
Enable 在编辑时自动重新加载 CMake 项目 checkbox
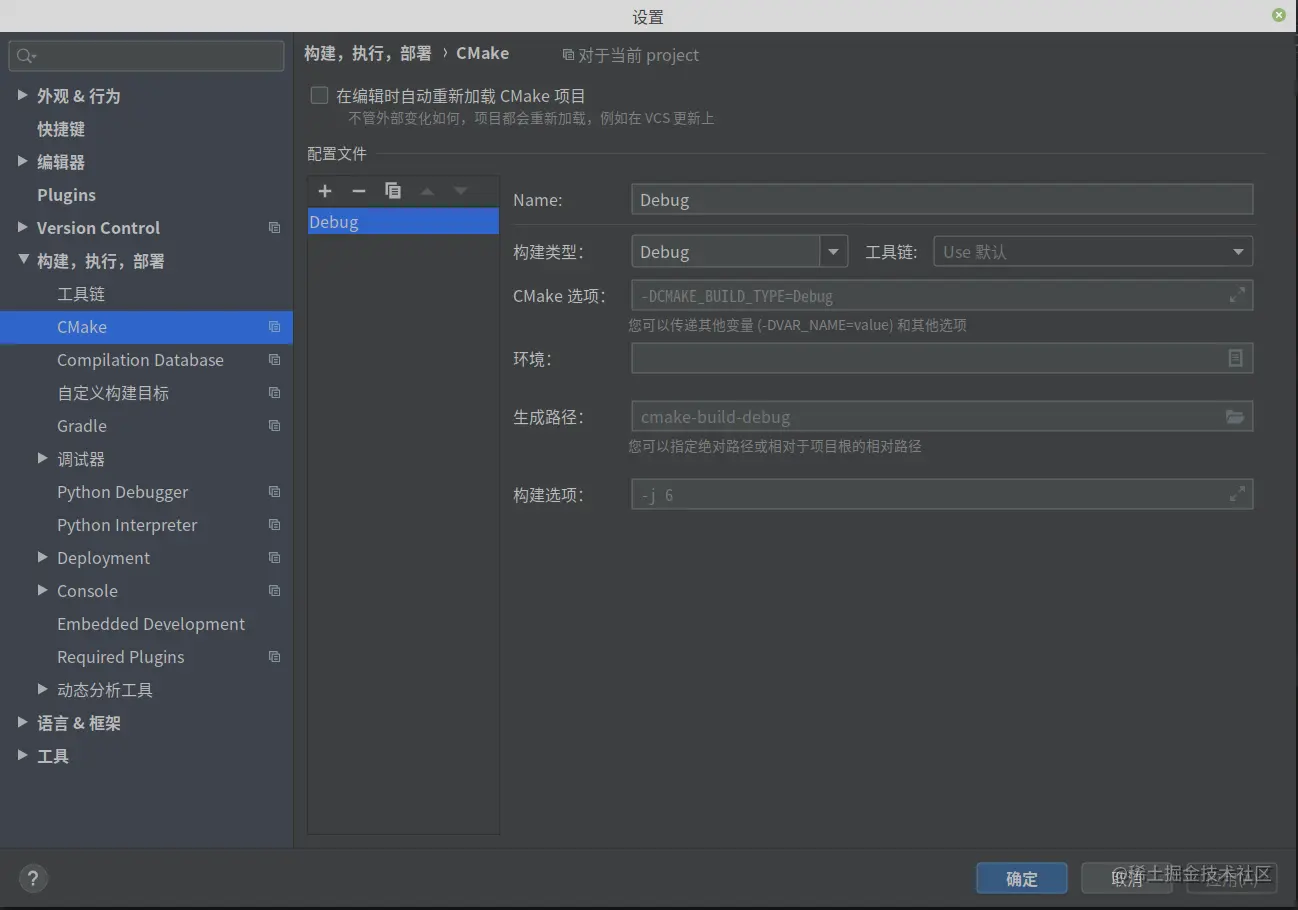[x=319, y=96]
